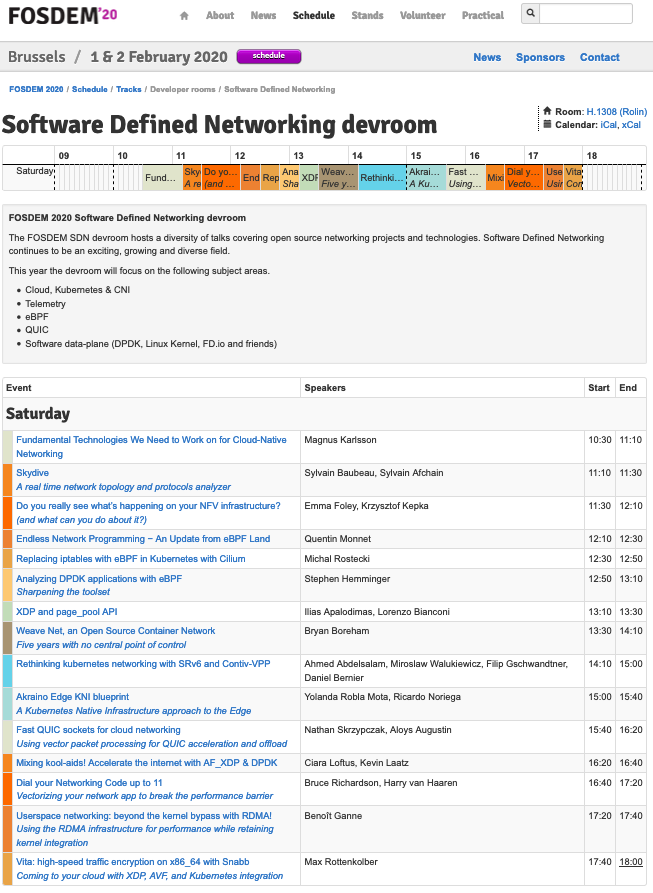Select the 'Ana Sha' block in timeline
This screenshot has height=893, width=653.
(290, 178)
